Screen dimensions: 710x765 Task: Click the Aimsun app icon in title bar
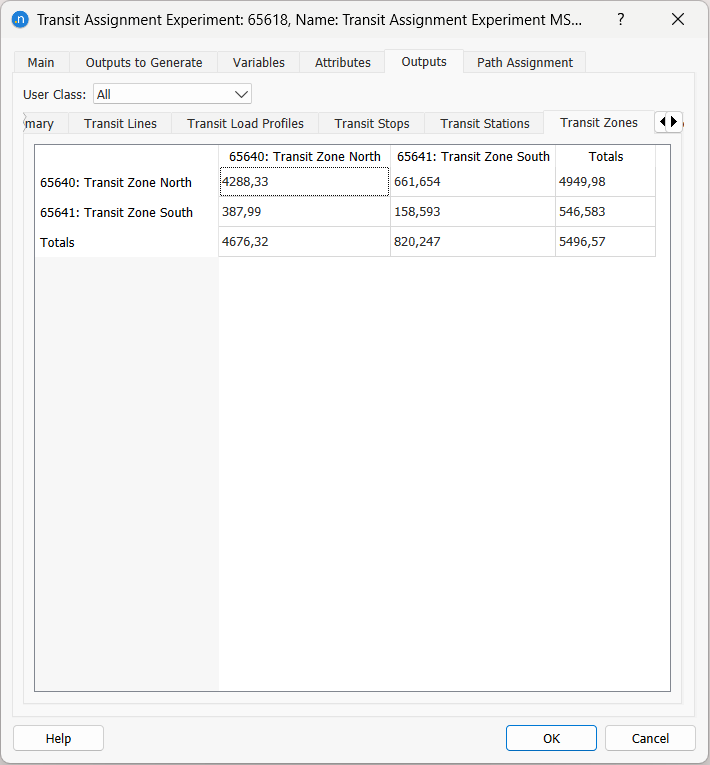click(19, 19)
